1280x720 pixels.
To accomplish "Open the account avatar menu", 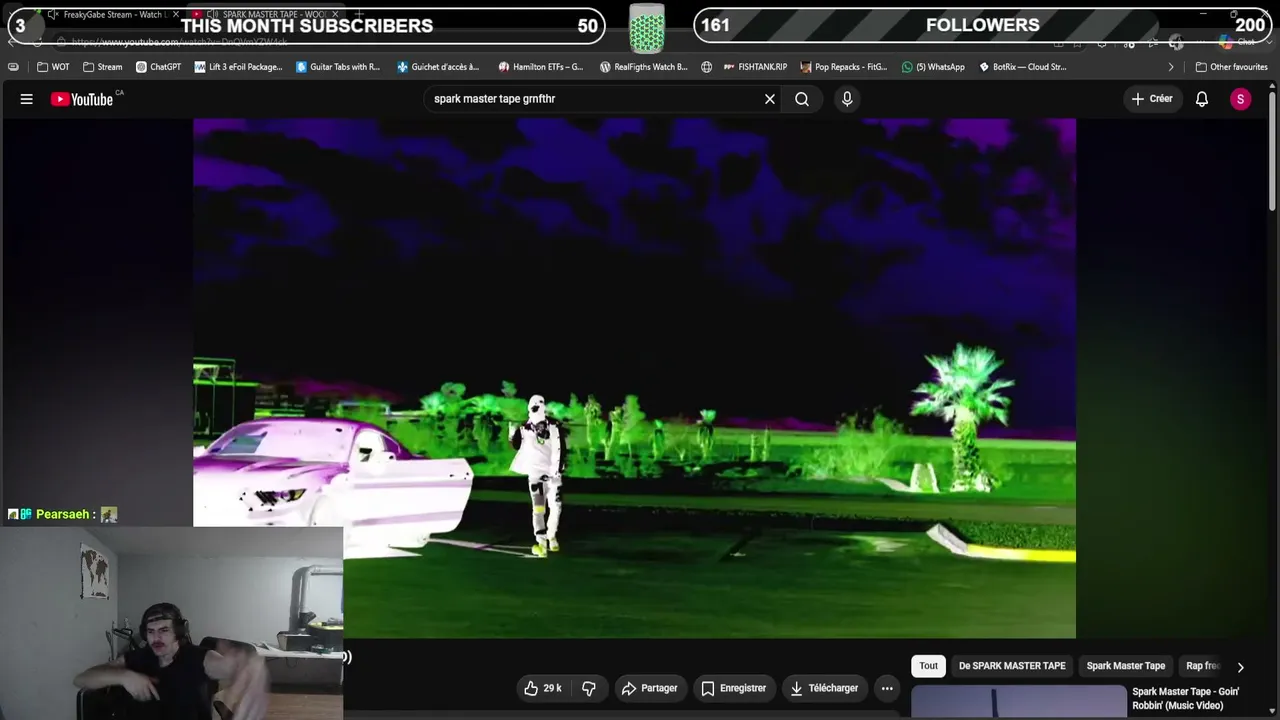I will pyautogui.click(x=1240, y=99).
